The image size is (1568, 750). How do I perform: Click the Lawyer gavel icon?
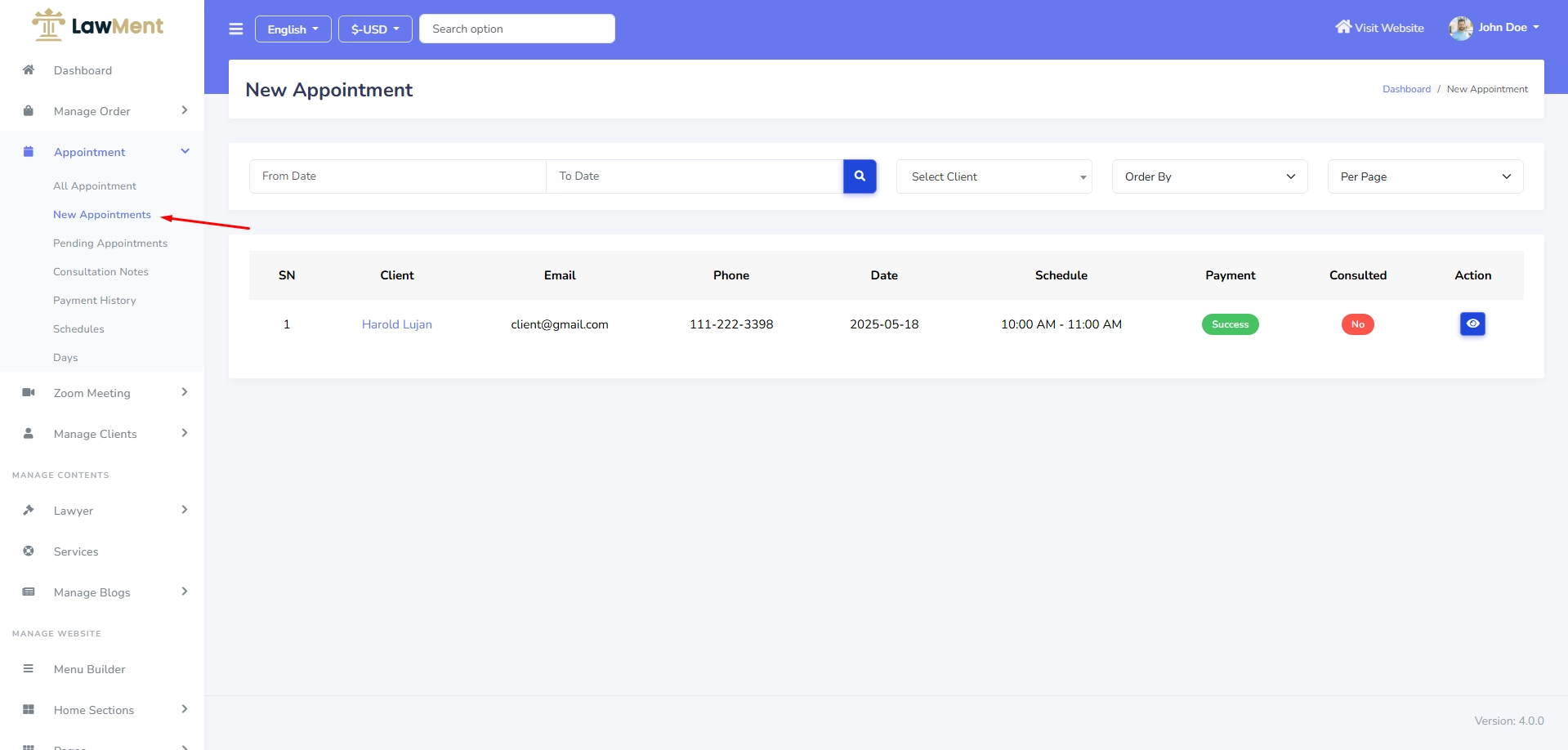pyautogui.click(x=29, y=510)
